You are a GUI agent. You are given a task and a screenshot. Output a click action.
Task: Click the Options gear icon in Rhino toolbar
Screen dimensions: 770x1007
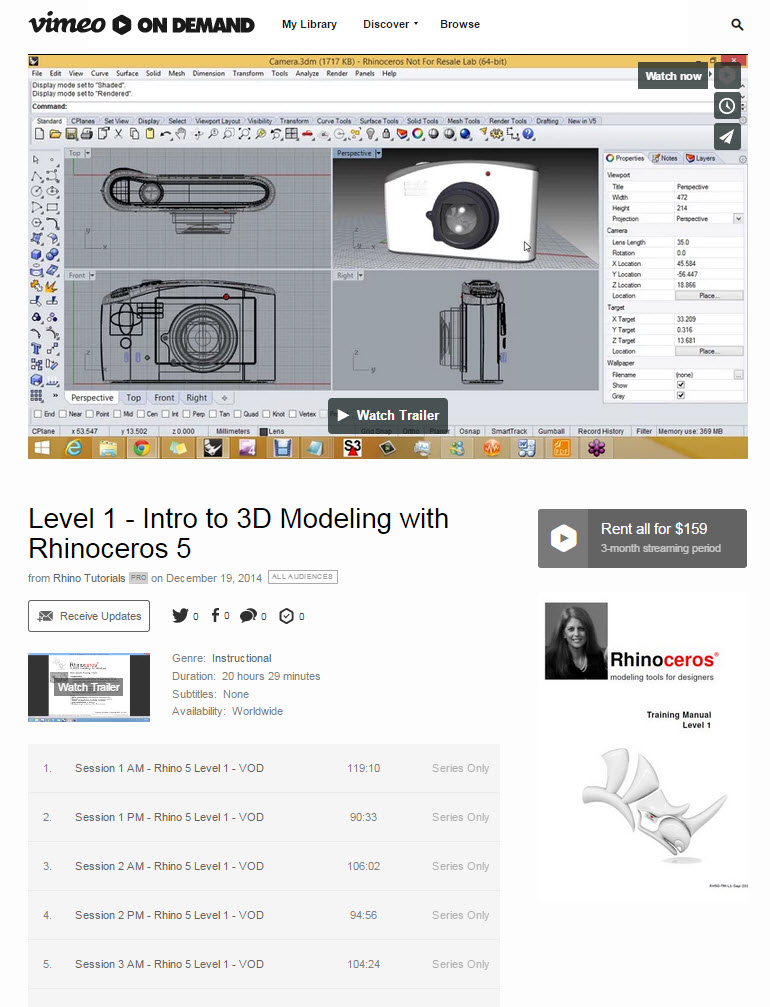(x=496, y=134)
